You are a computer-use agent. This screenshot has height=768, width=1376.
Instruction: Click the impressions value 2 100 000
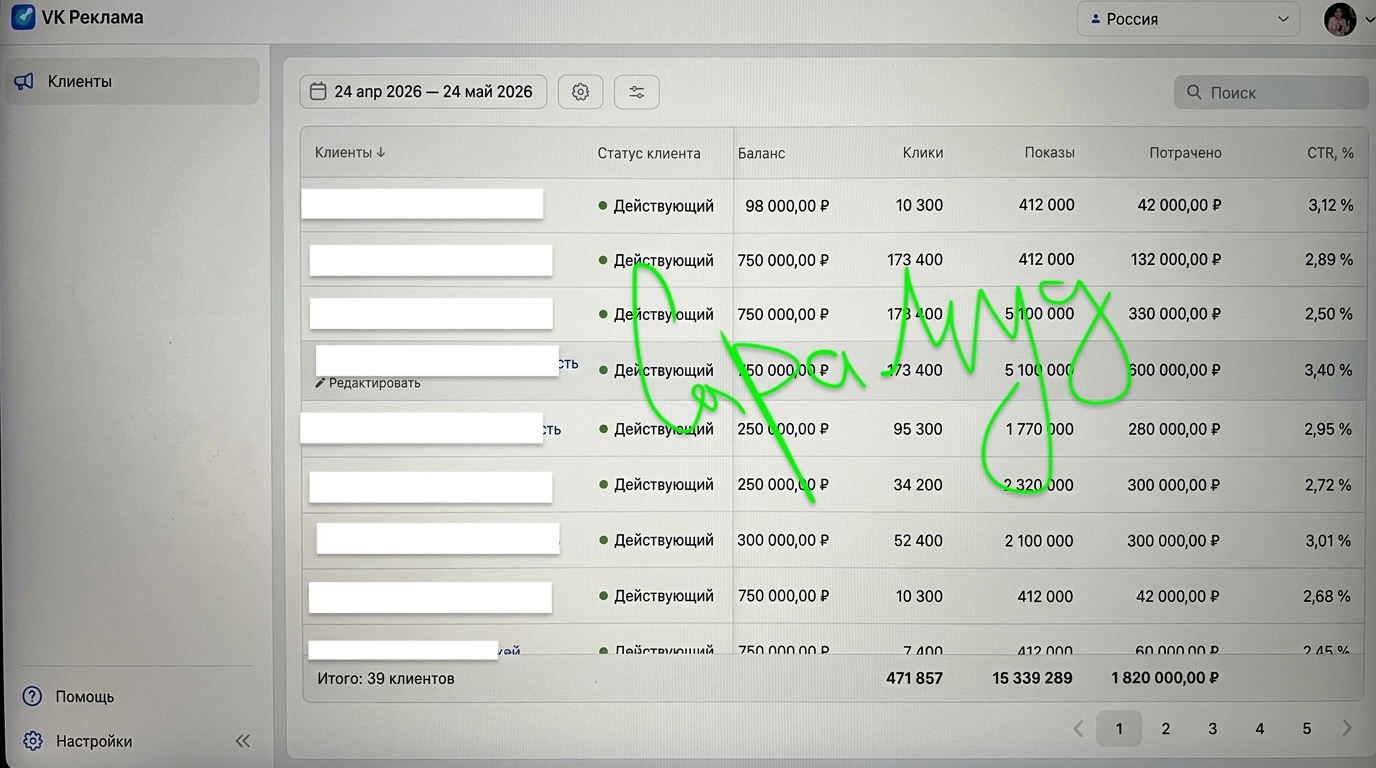[x=1039, y=541]
